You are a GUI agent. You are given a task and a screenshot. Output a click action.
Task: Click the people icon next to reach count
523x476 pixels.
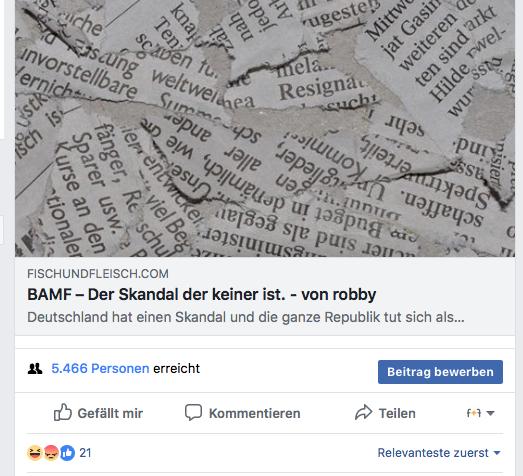click(35, 369)
